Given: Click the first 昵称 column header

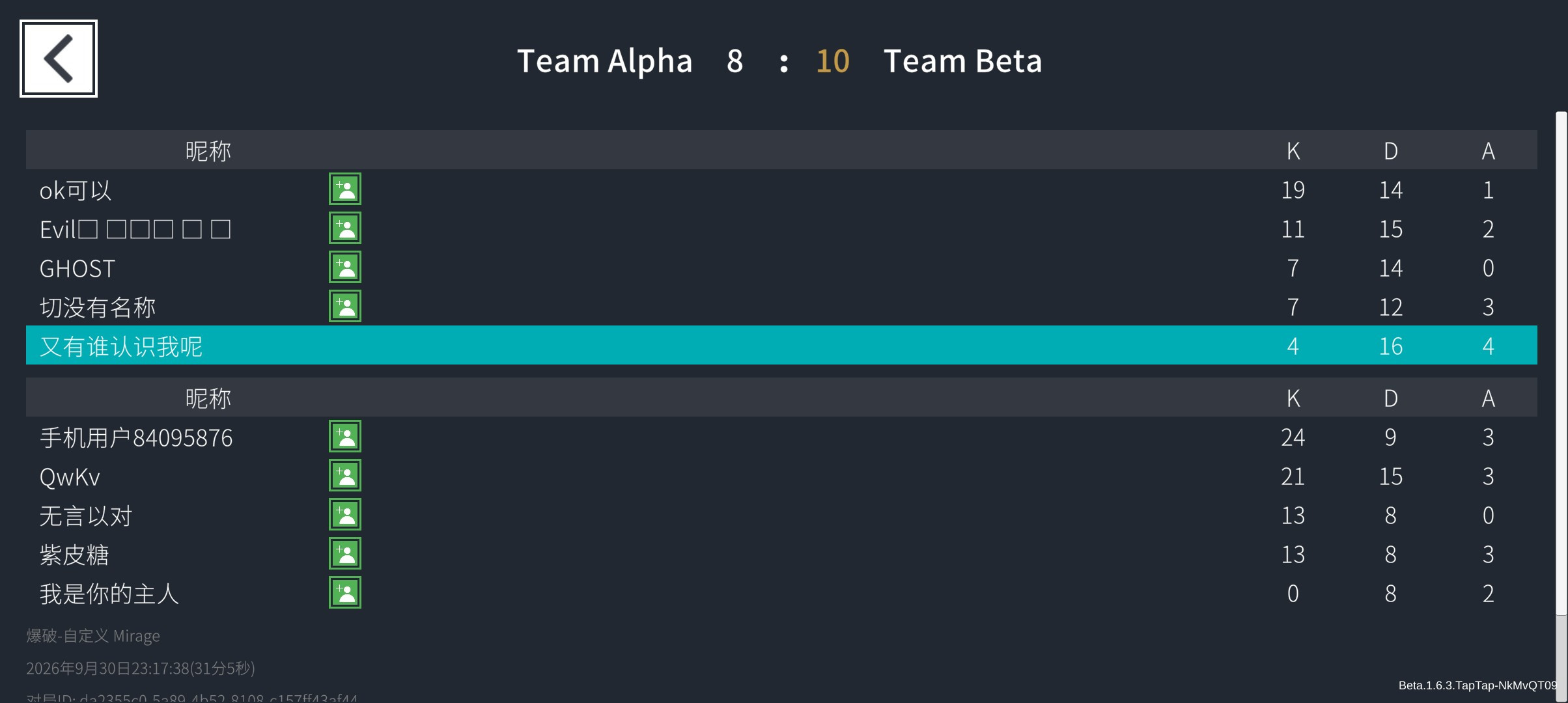Looking at the screenshot, I should pos(208,151).
